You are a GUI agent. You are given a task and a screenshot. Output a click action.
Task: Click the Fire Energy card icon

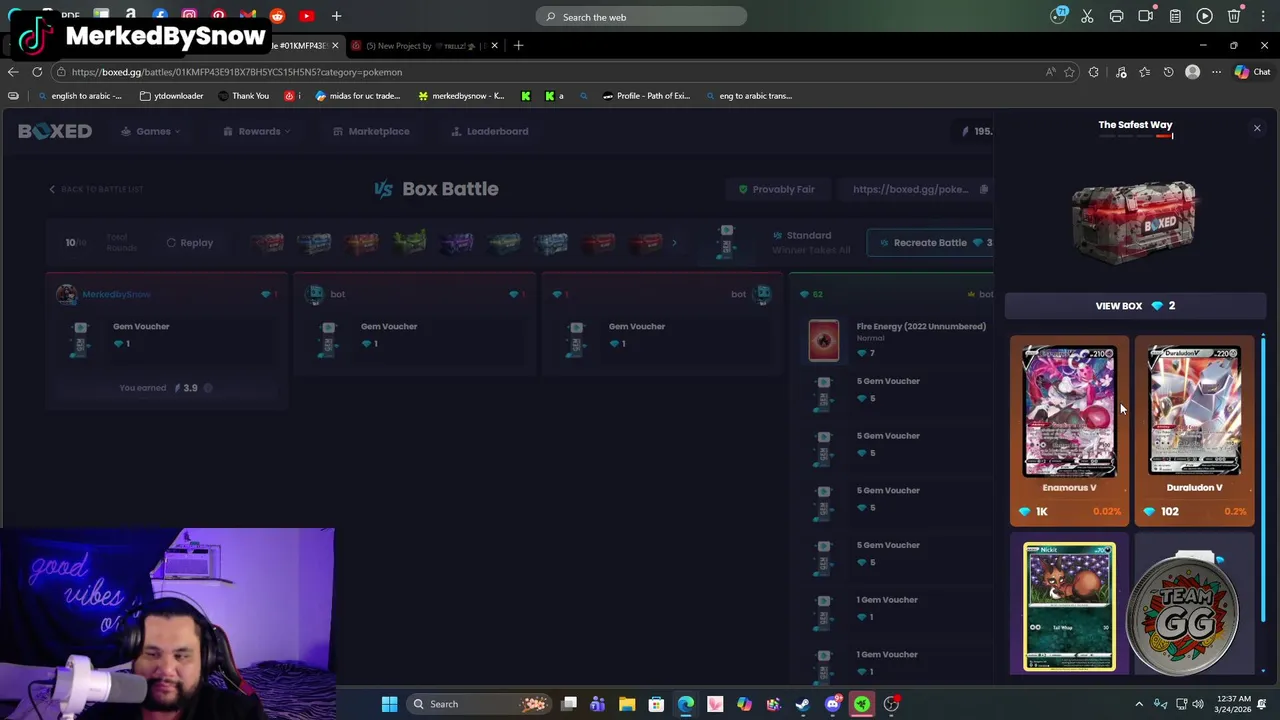(x=824, y=340)
